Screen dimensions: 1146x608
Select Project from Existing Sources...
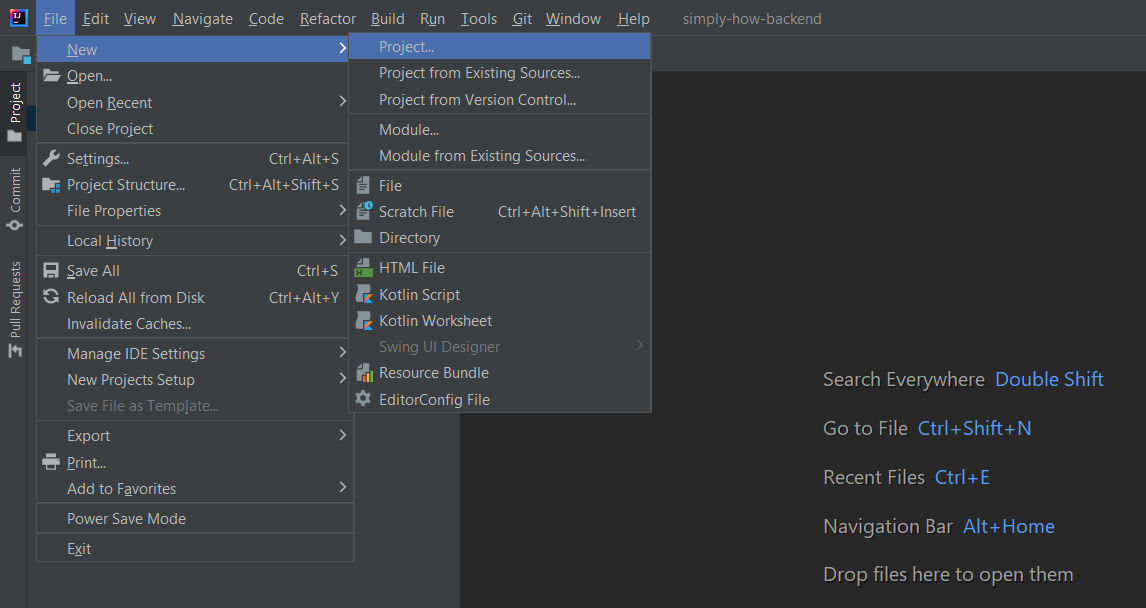click(x=500, y=73)
